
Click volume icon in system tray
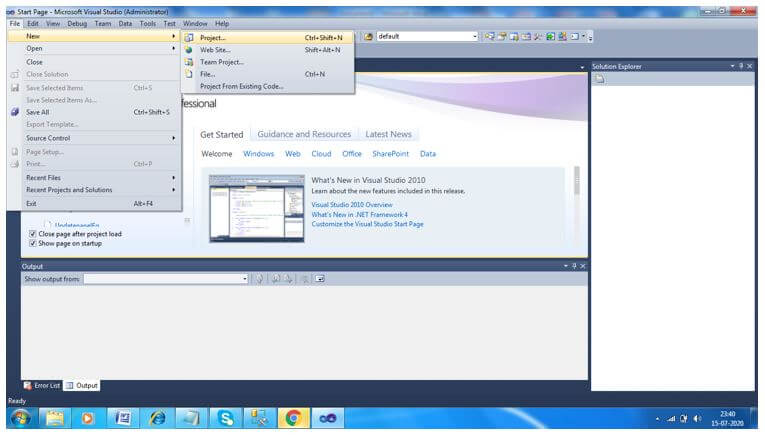point(697,418)
